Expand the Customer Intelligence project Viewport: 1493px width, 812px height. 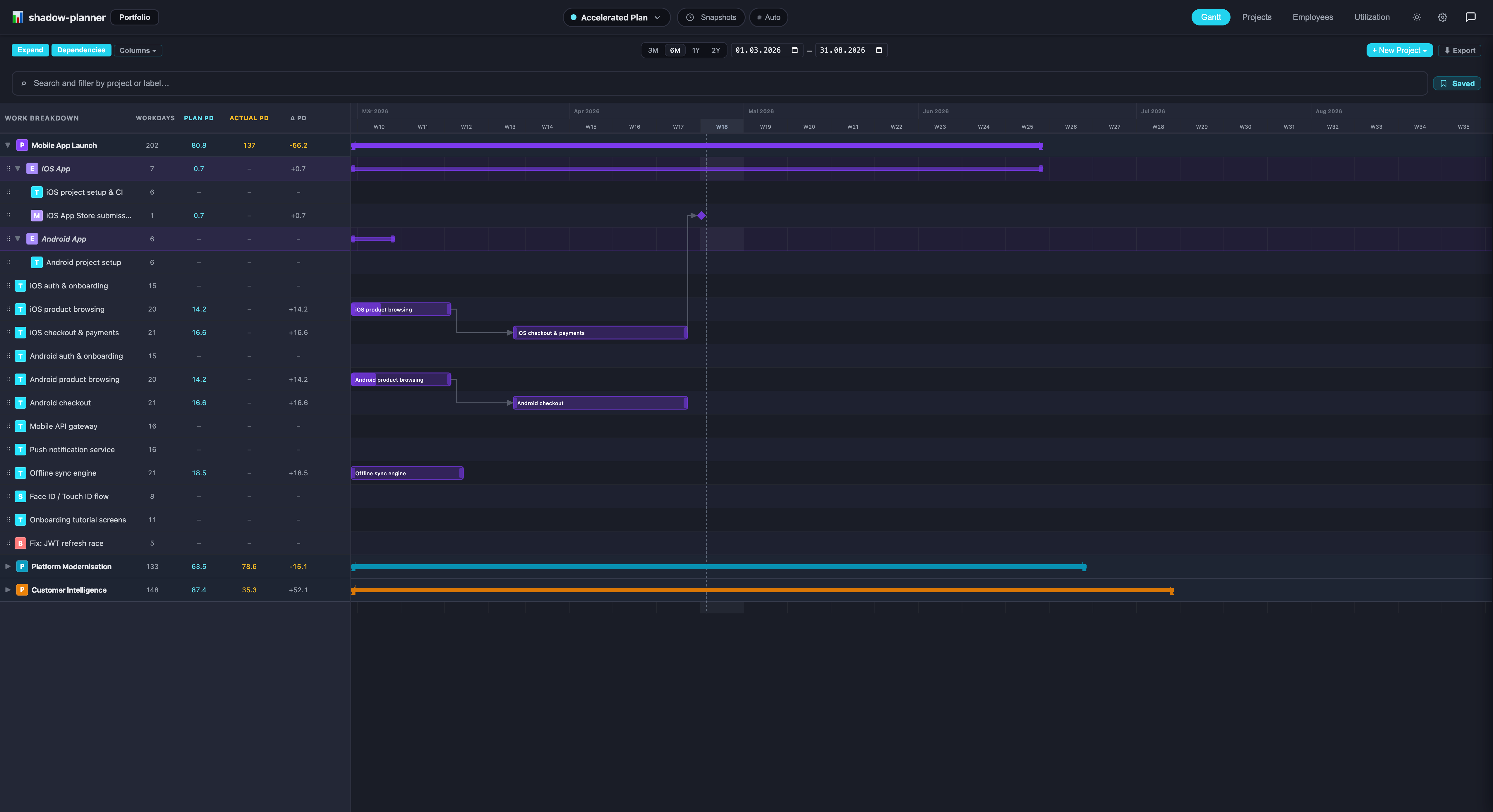pos(8,590)
